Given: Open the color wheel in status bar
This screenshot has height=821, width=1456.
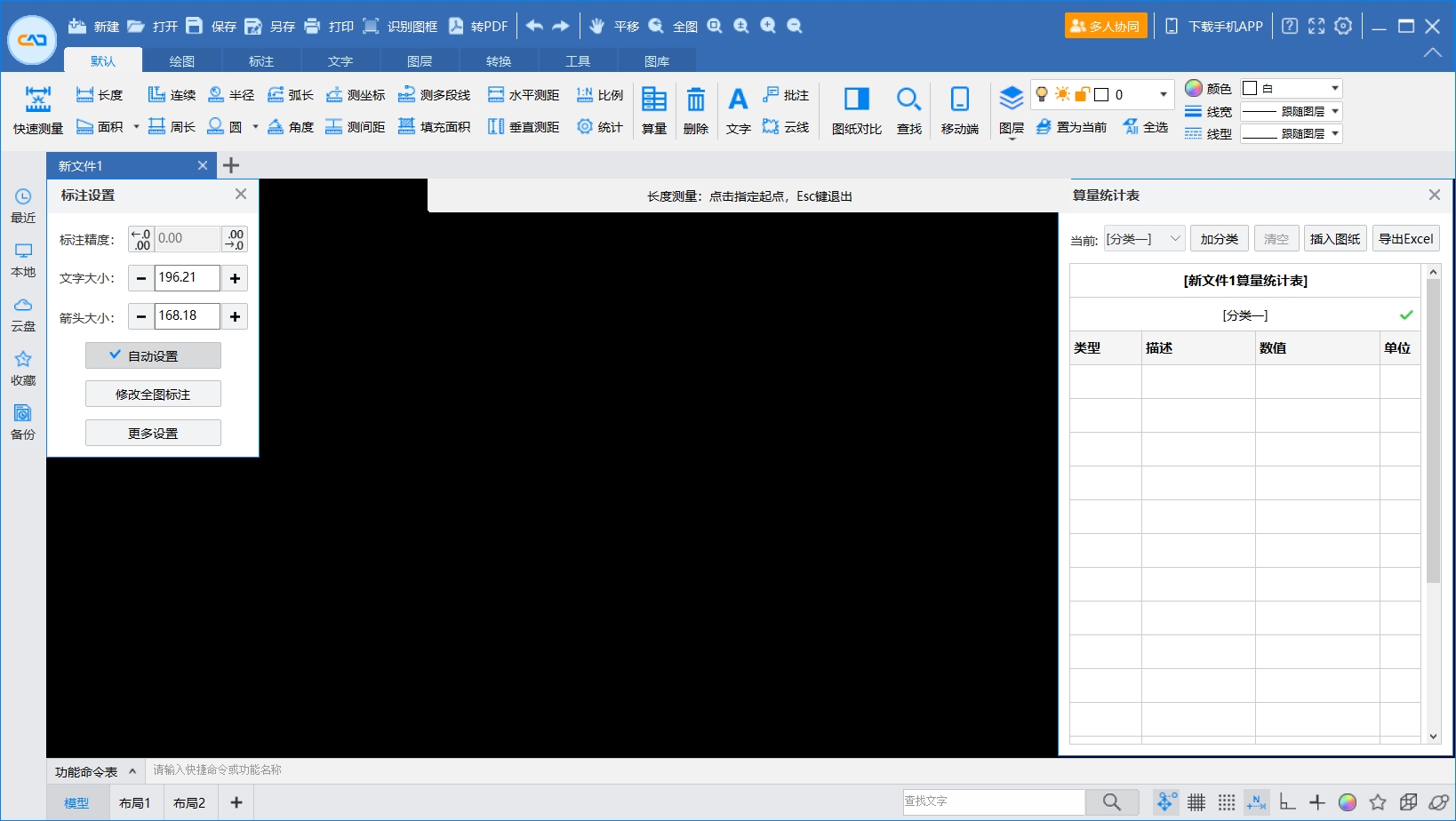Looking at the screenshot, I should point(1348,802).
